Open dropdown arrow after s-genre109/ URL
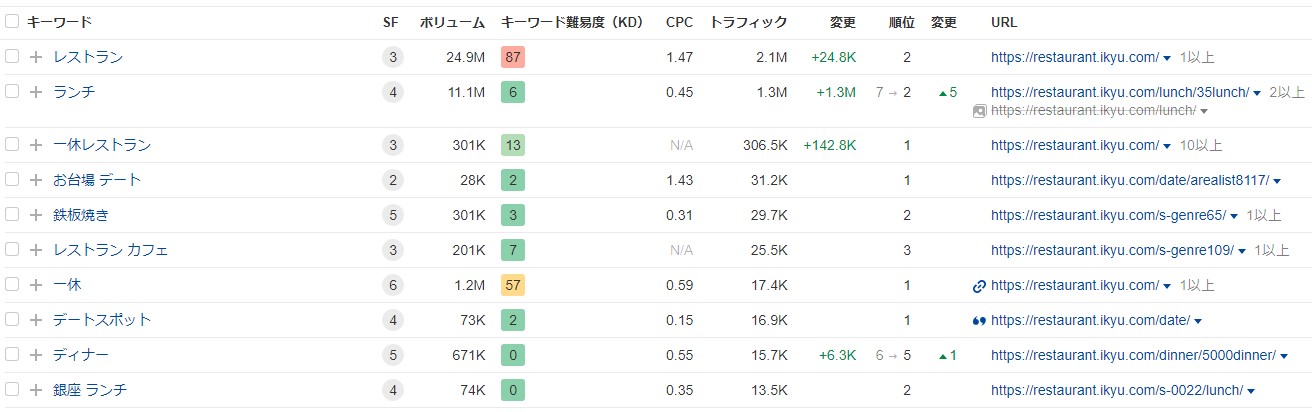 (1241, 251)
